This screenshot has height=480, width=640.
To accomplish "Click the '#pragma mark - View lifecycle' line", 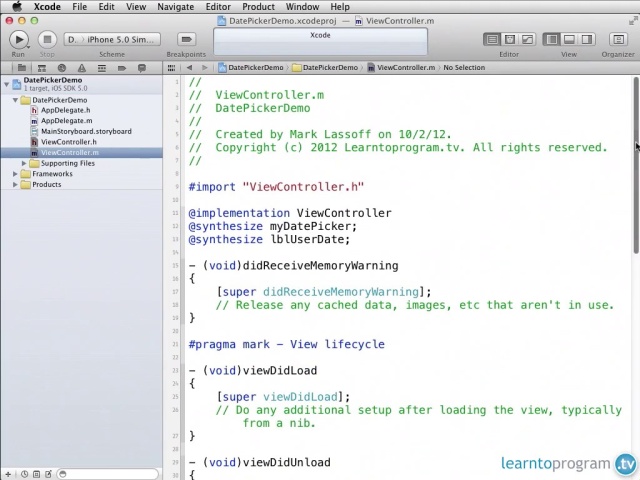I will [286, 344].
